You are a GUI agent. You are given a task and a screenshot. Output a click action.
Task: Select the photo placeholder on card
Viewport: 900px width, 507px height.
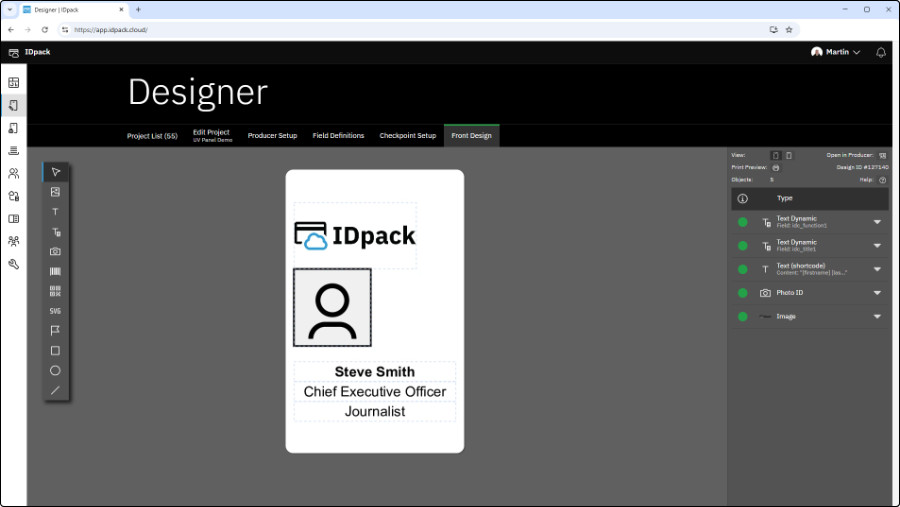pos(332,308)
